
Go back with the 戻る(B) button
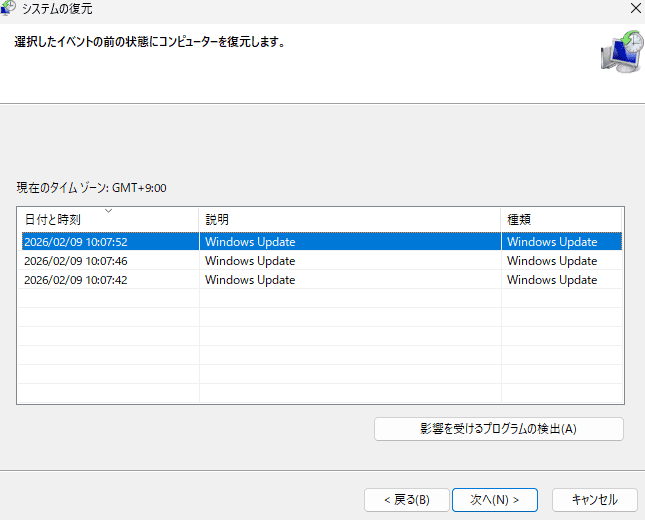click(x=406, y=500)
